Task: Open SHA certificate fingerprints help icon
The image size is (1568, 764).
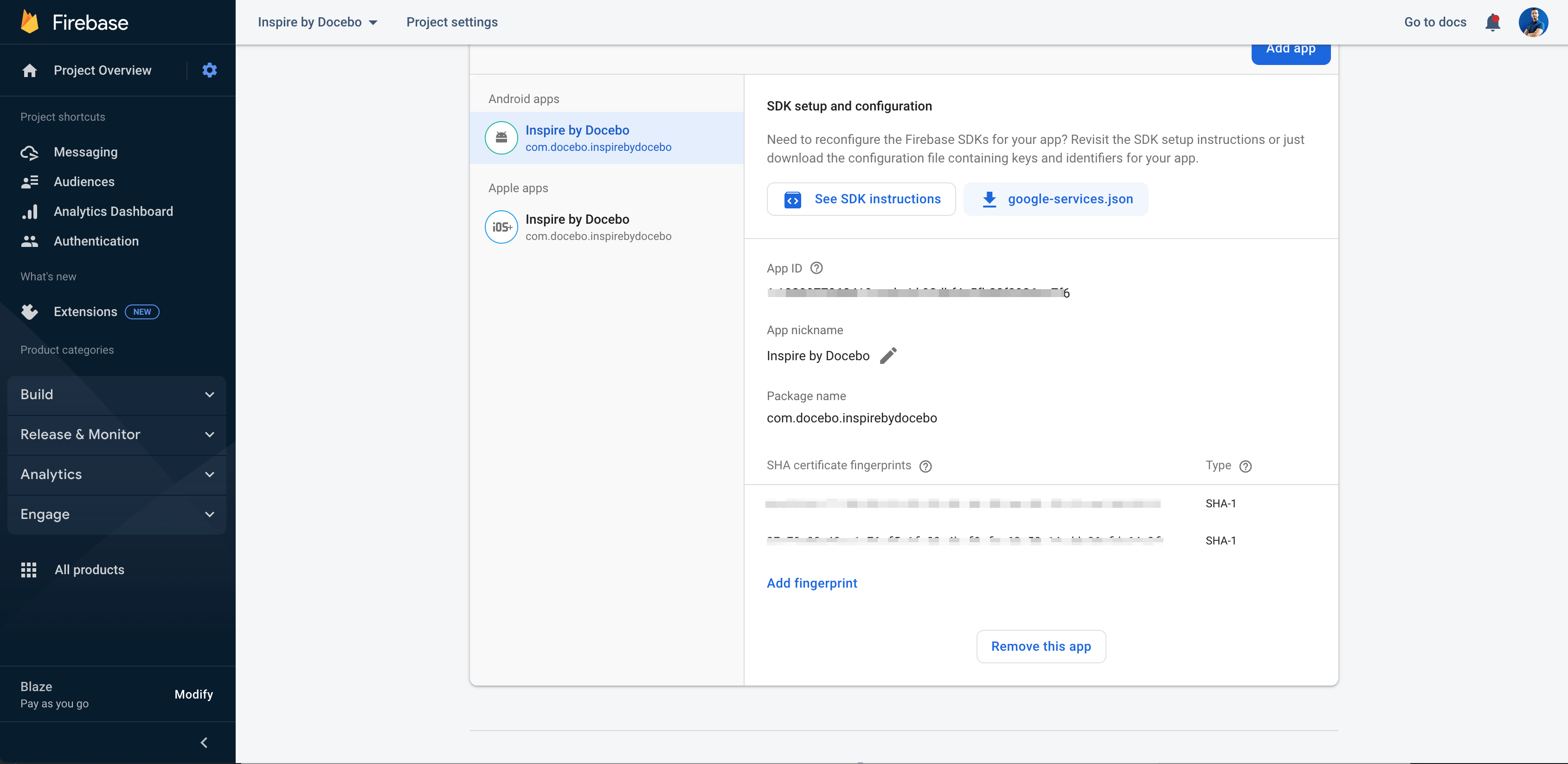Action: click(925, 466)
